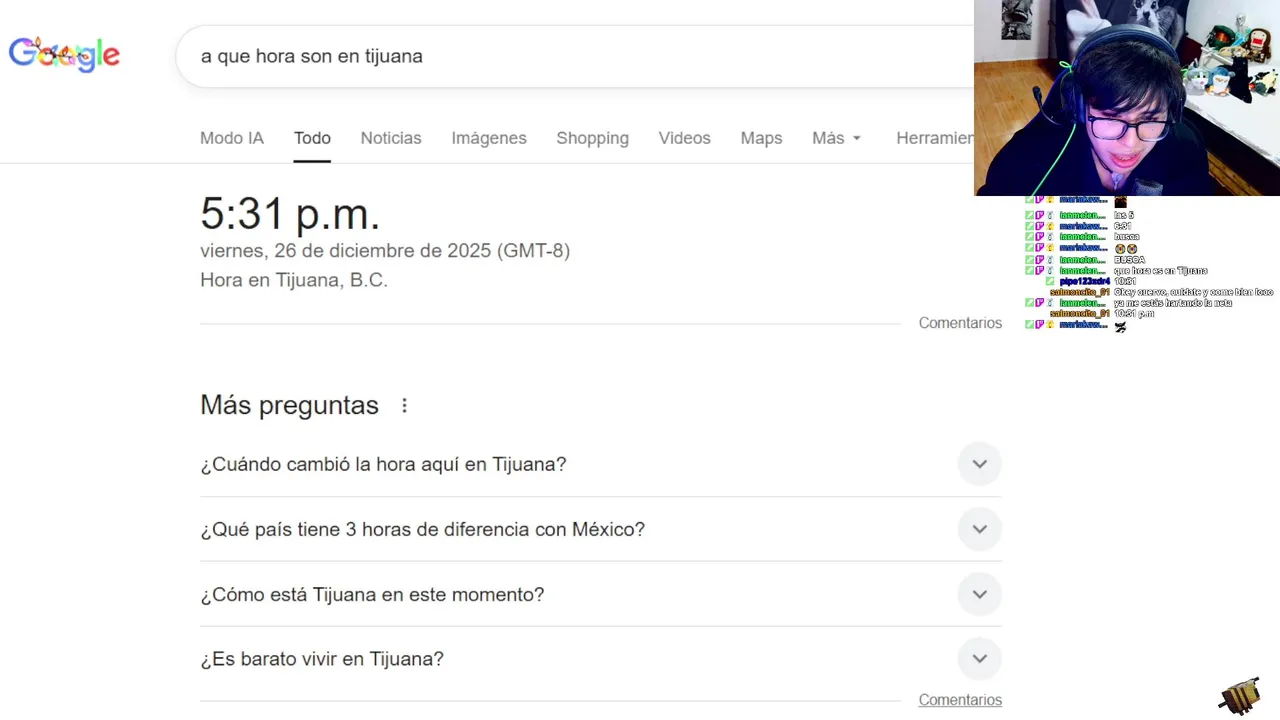
Task: Focus the search box with Tijuana query
Action: (x=575, y=56)
